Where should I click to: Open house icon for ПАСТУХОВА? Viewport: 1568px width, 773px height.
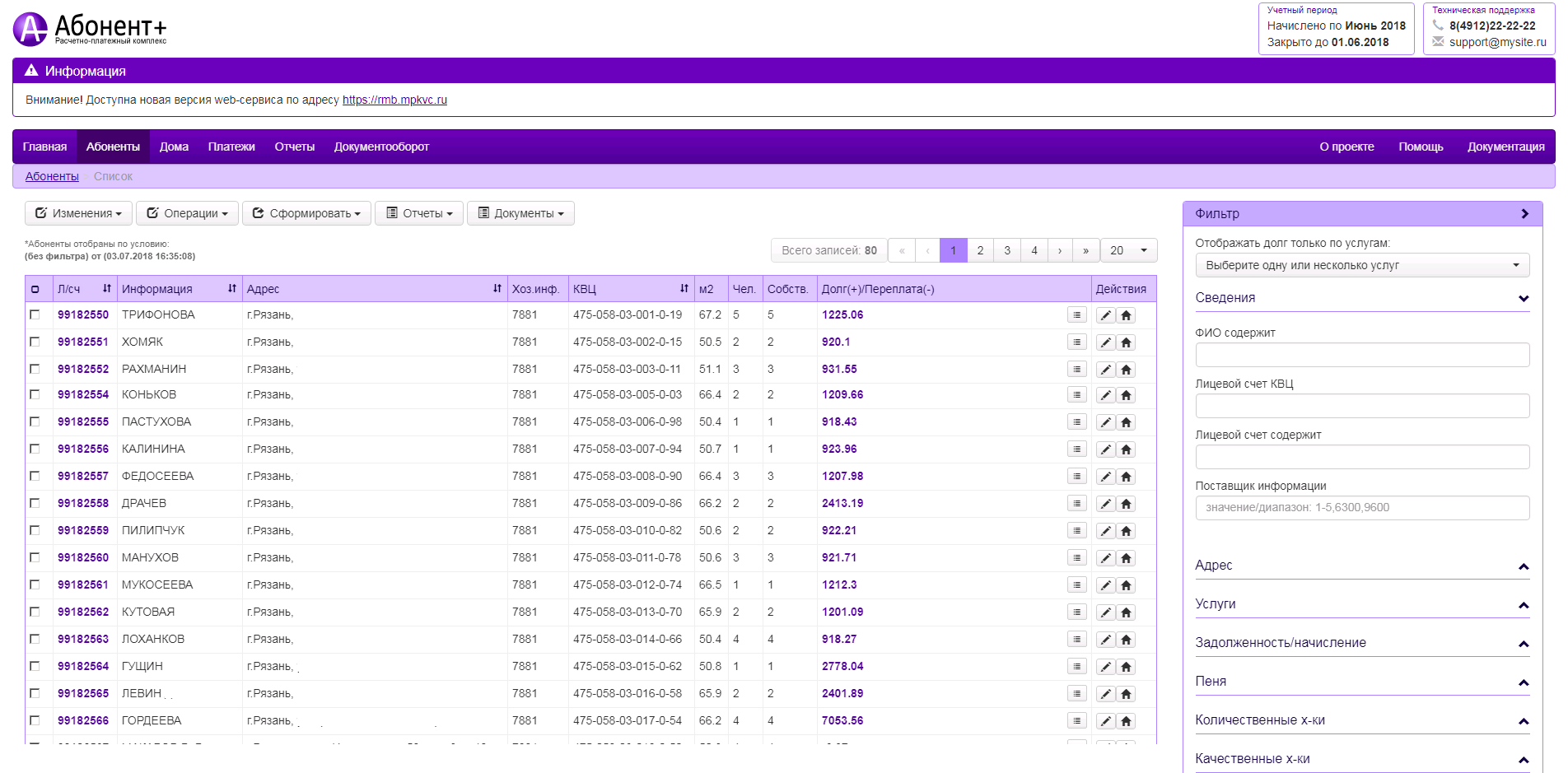(x=1126, y=422)
